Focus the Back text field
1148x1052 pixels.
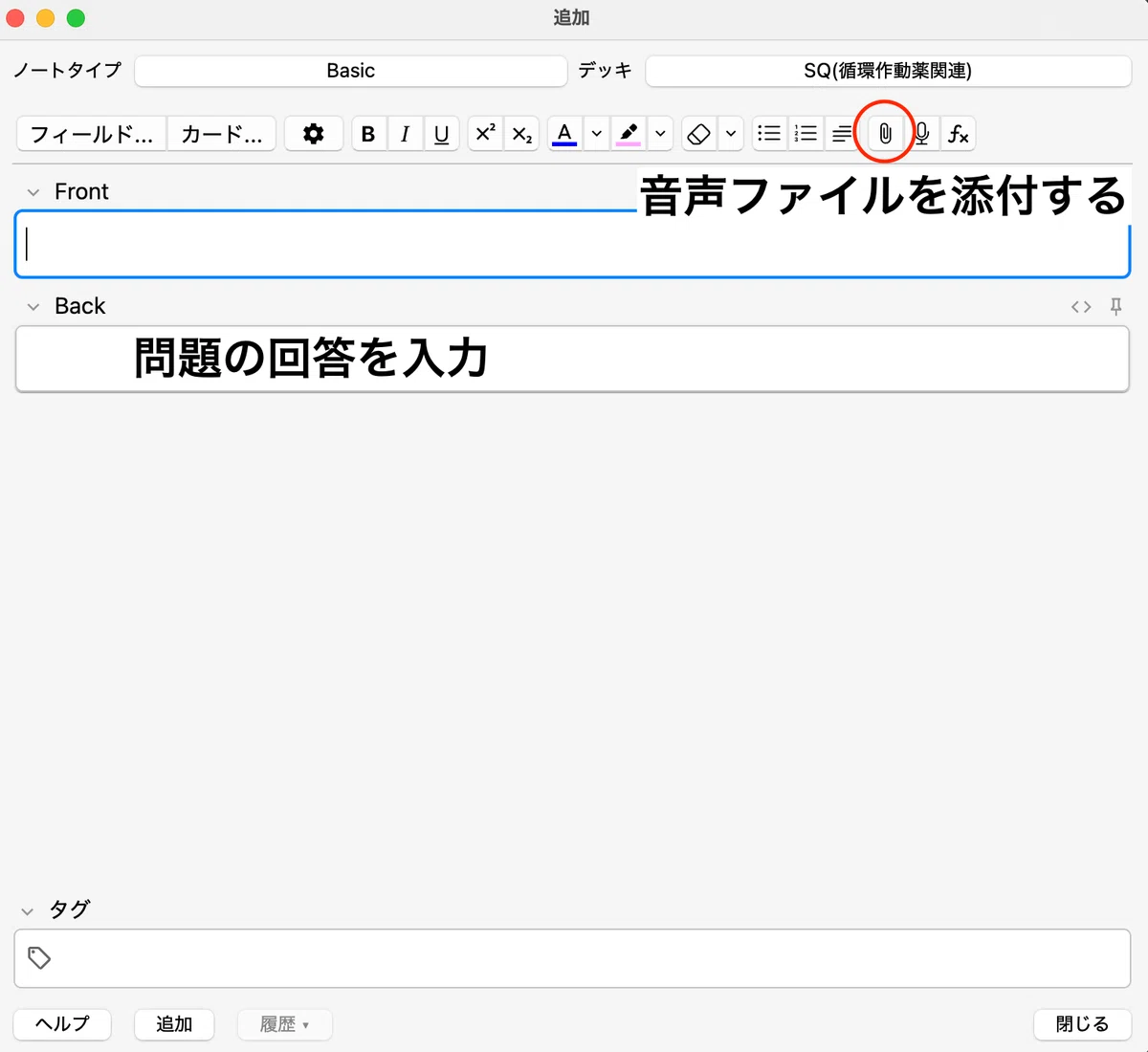pyautogui.click(x=573, y=360)
